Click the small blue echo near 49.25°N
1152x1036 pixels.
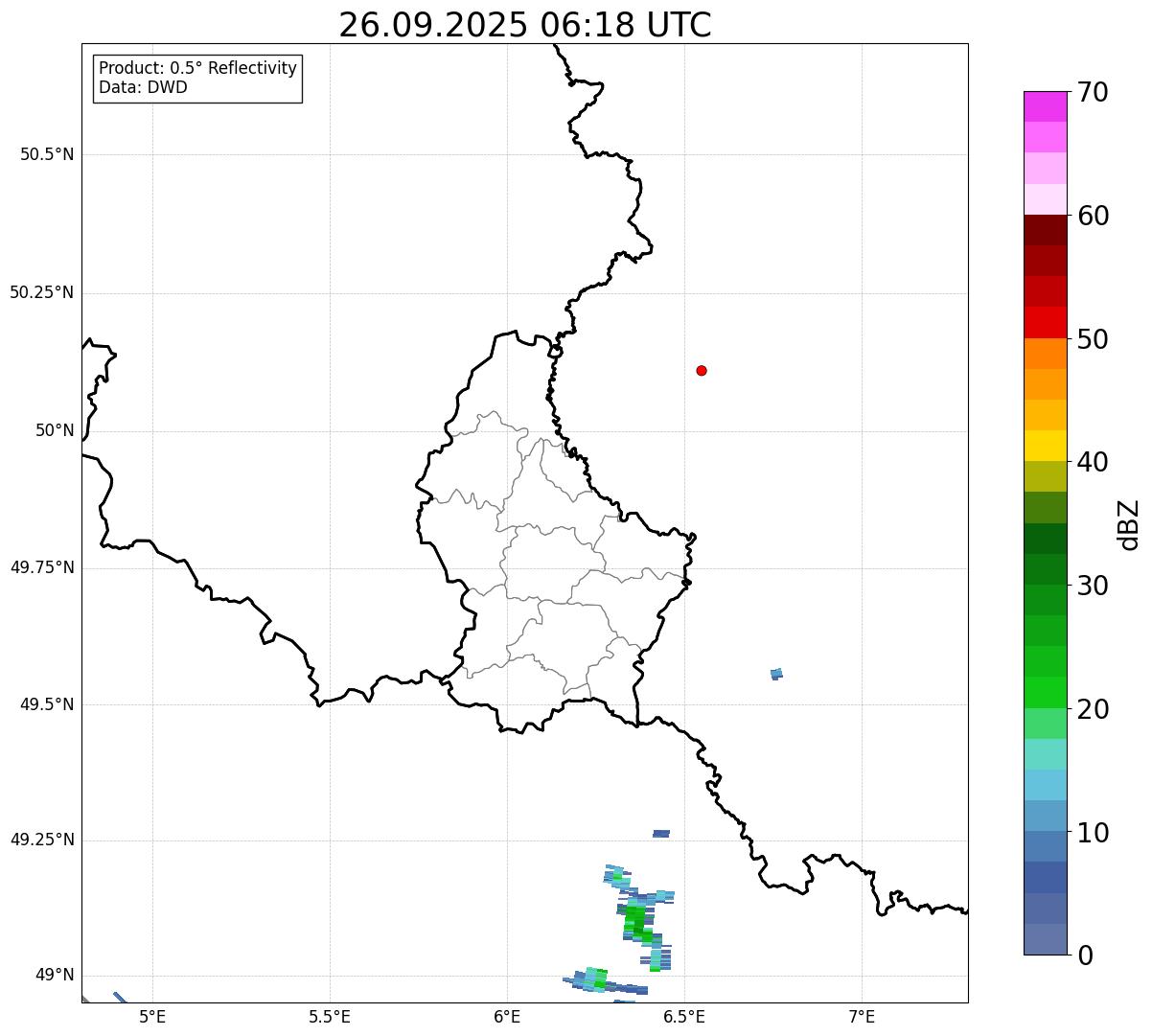pyautogui.click(x=661, y=834)
